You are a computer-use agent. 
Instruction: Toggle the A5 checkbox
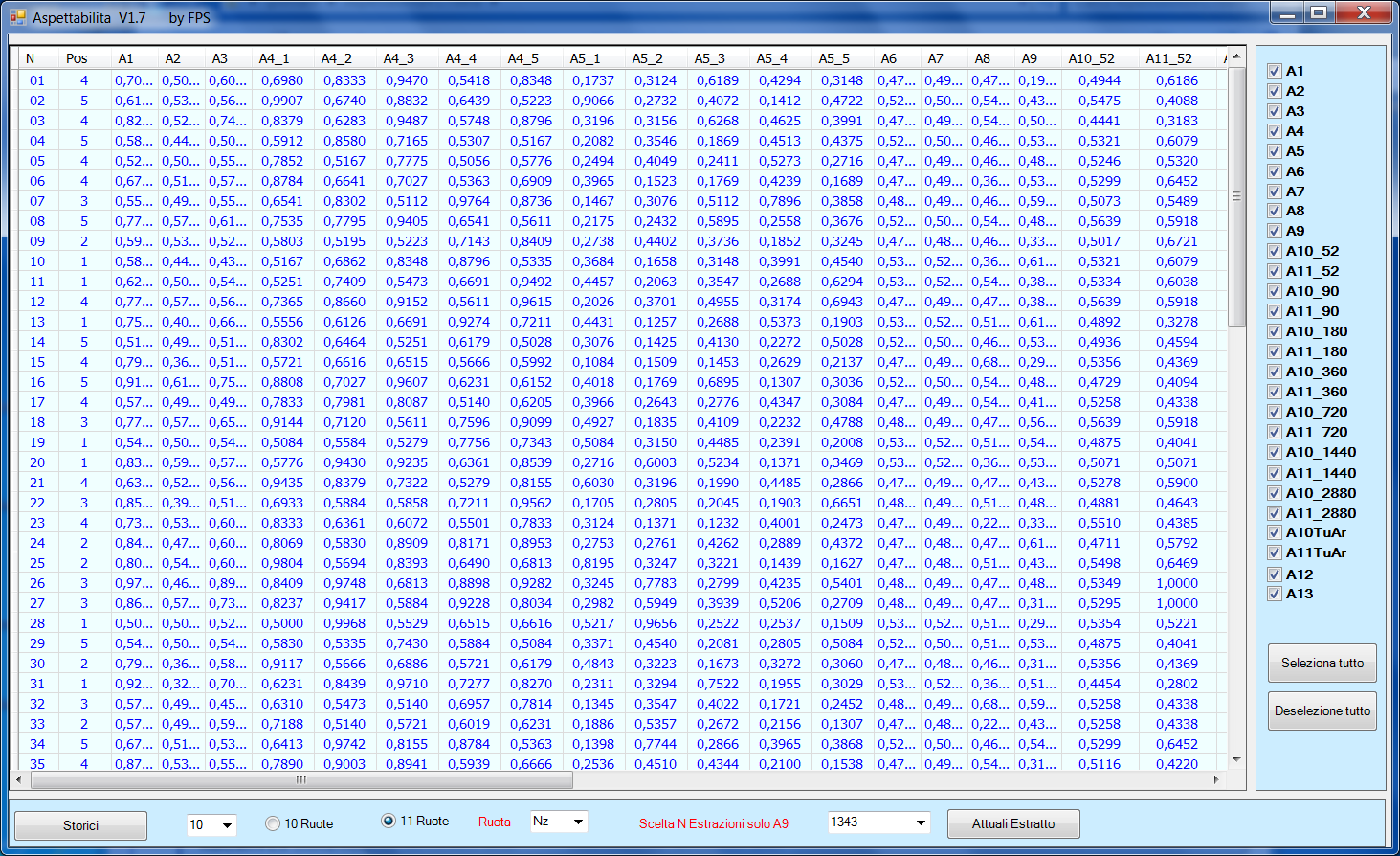pyautogui.click(x=1274, y=151)
